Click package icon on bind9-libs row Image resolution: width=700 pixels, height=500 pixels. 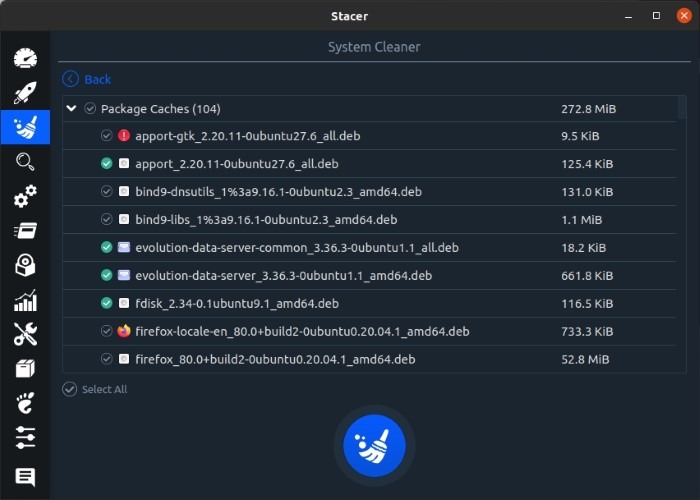pyautogui.click(x=124, y=219)
